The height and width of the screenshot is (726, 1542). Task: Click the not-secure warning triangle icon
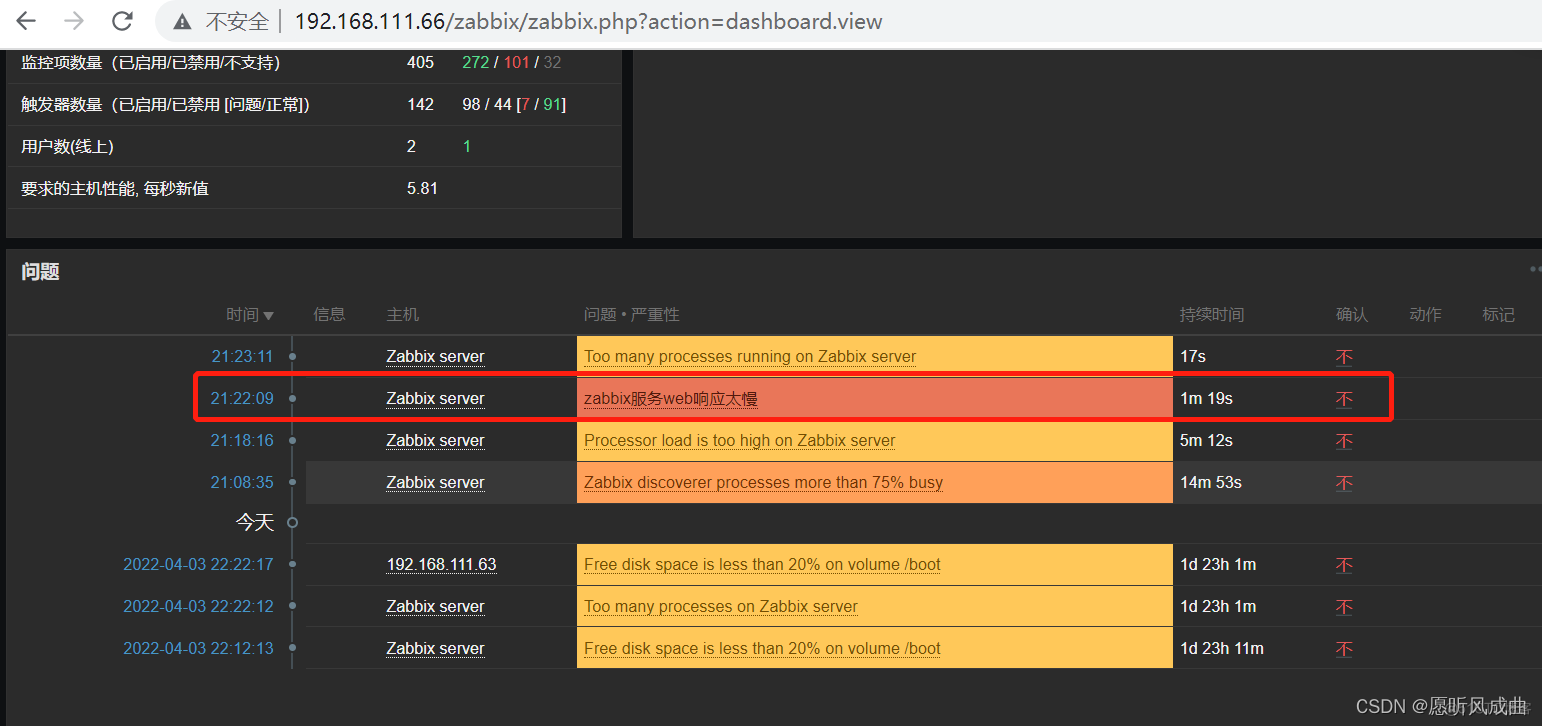(x=182, y=21)
